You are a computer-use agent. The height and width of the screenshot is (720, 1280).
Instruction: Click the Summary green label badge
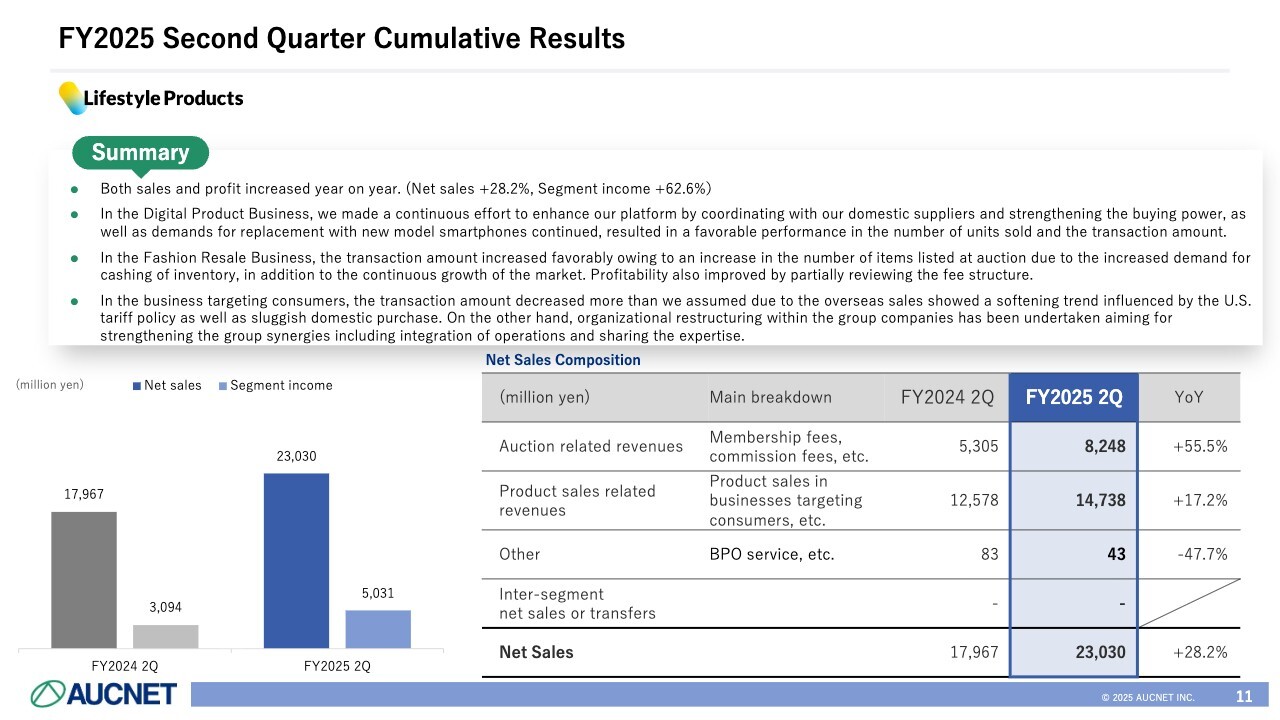pos(140,153)
